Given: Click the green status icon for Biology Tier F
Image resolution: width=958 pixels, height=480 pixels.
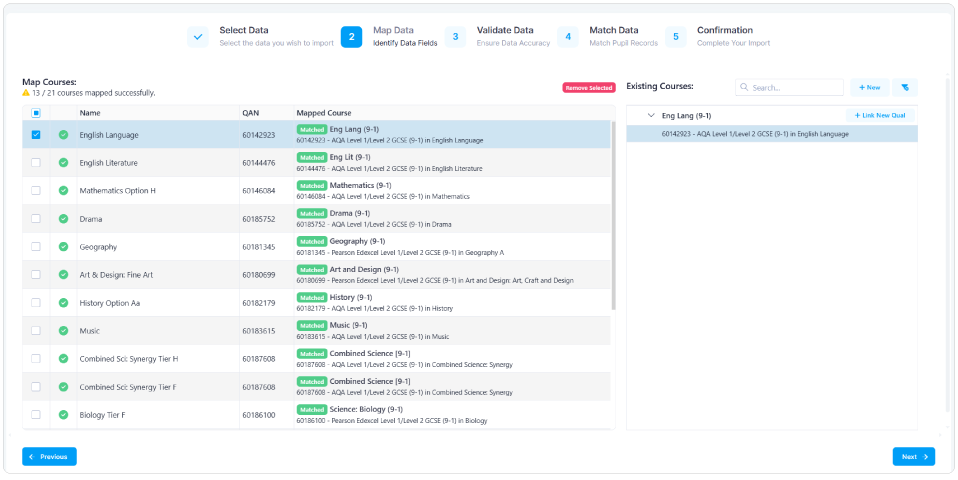Looking at the screenshot, I should coord(63,415).
